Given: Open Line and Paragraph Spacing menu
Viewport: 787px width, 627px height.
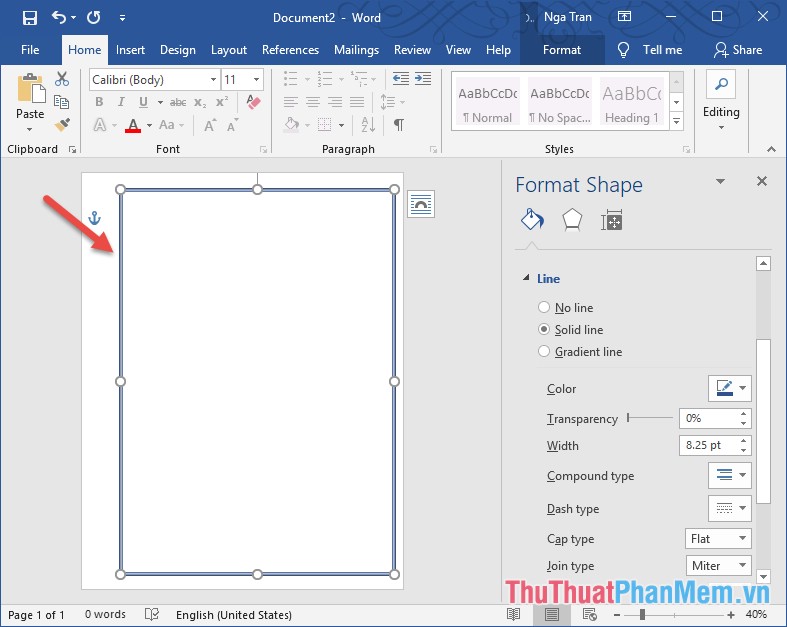Looking at the screenshot, I should click(x=391, y=102).
